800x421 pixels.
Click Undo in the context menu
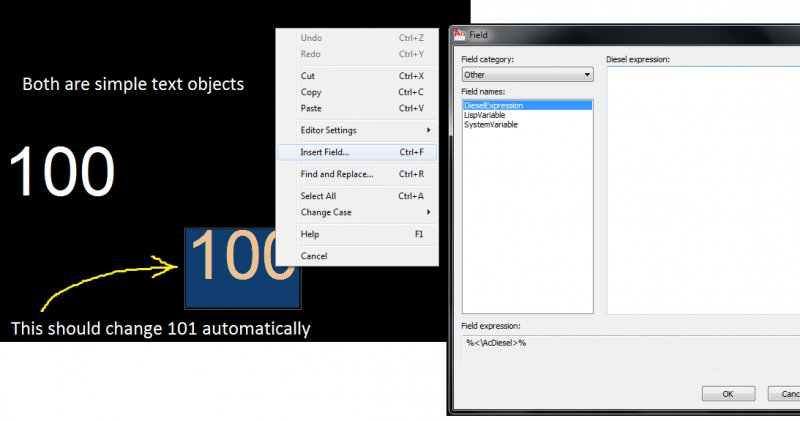(x=357, y=38)
